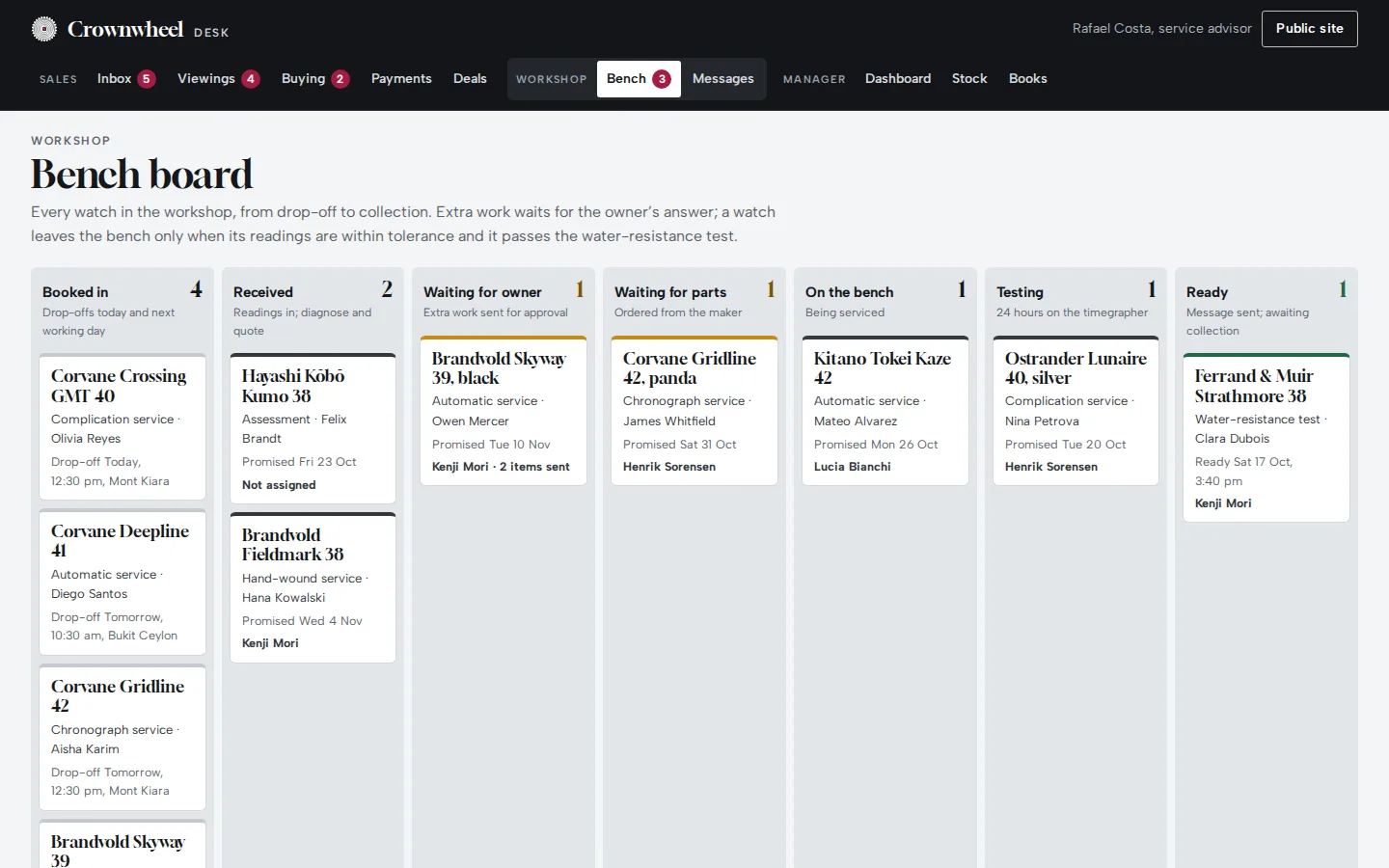Select the Bench workshop tab
The height and width of the screenshot is (868, 1389).
pos(639,79)
